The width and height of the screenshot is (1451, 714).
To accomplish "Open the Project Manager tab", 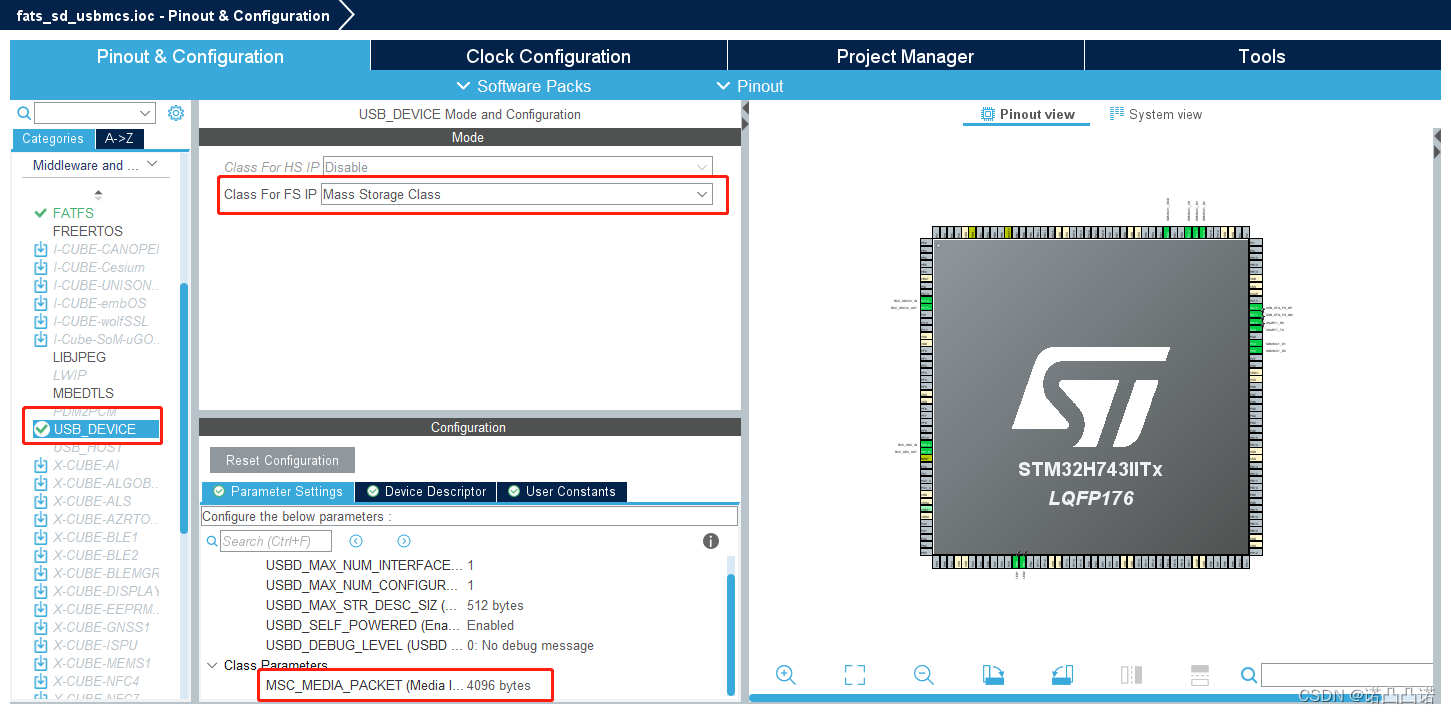I will click(905, 56).
